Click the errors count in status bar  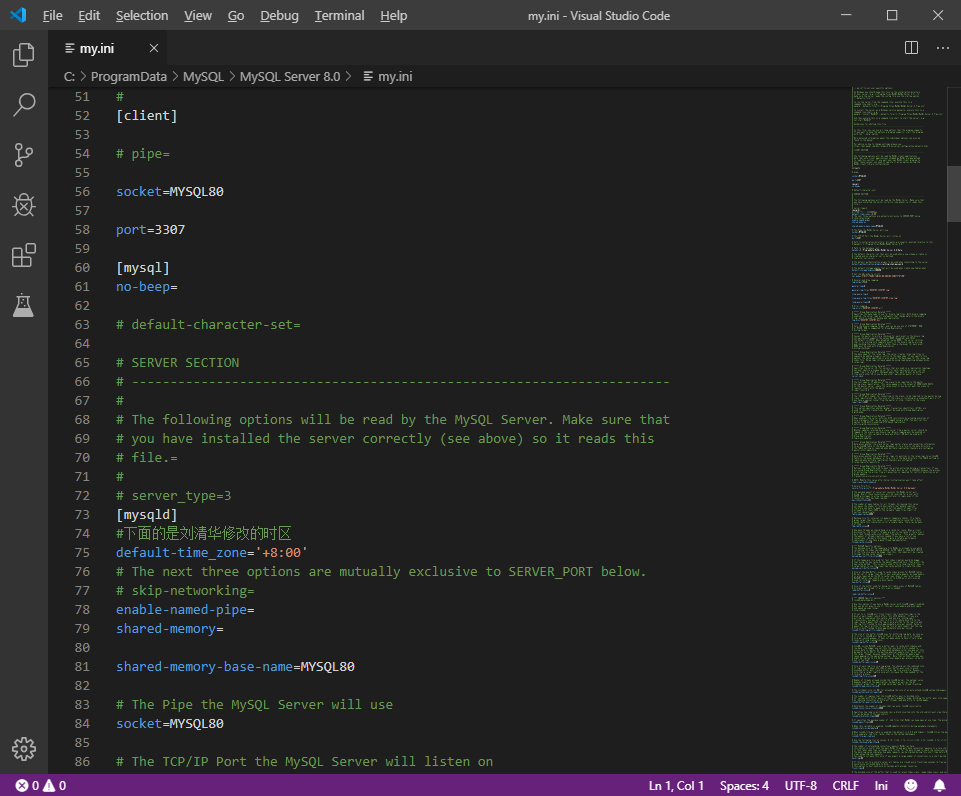28,786
